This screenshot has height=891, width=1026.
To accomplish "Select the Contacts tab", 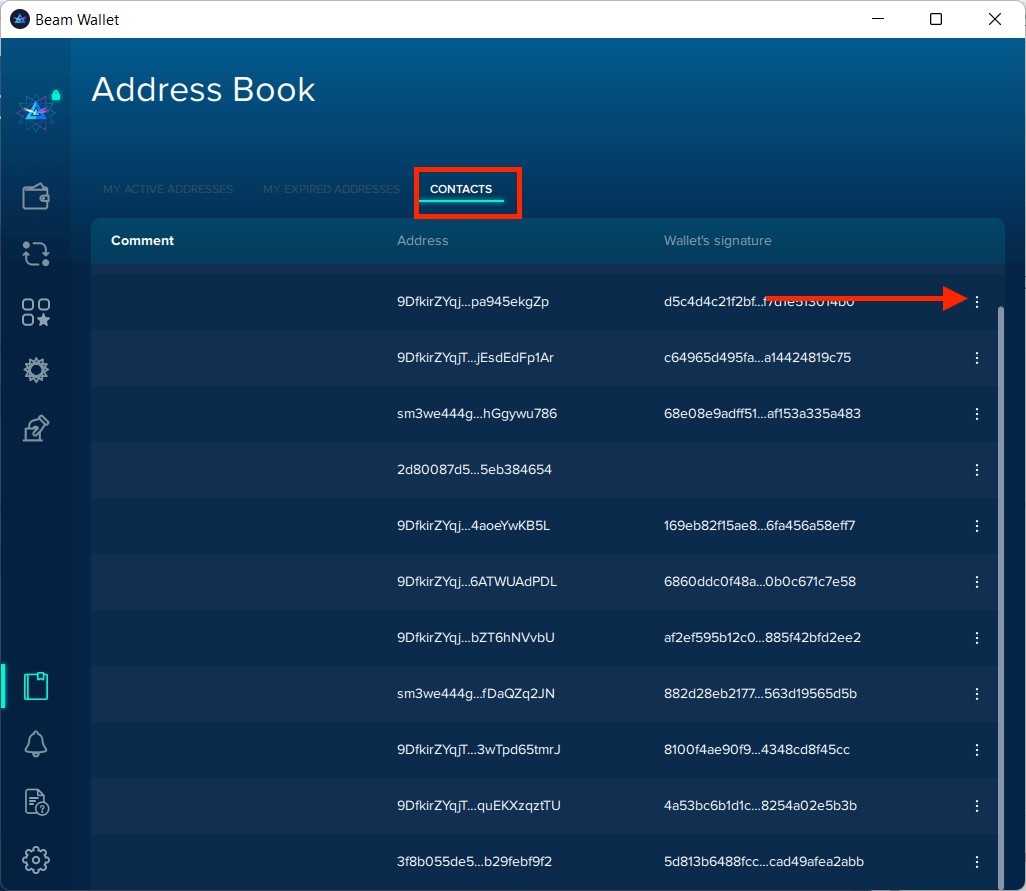I will click(x=461, y=190).
